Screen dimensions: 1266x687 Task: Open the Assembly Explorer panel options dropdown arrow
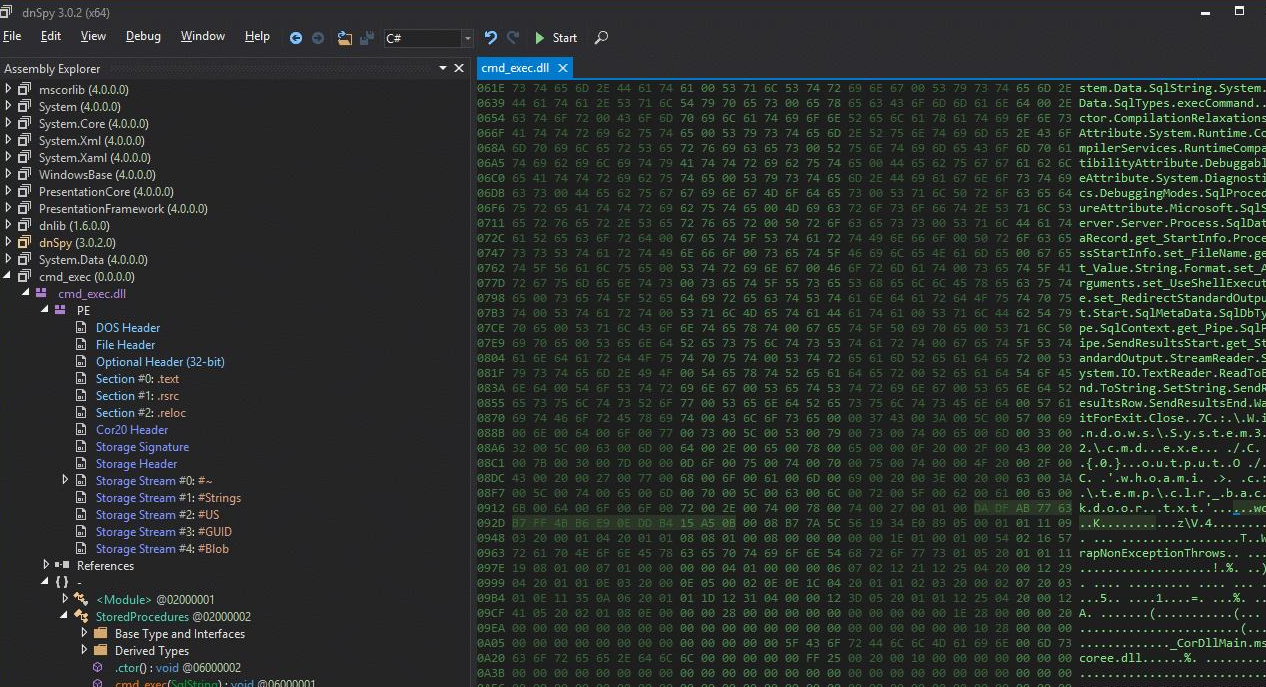click(442, 69)
